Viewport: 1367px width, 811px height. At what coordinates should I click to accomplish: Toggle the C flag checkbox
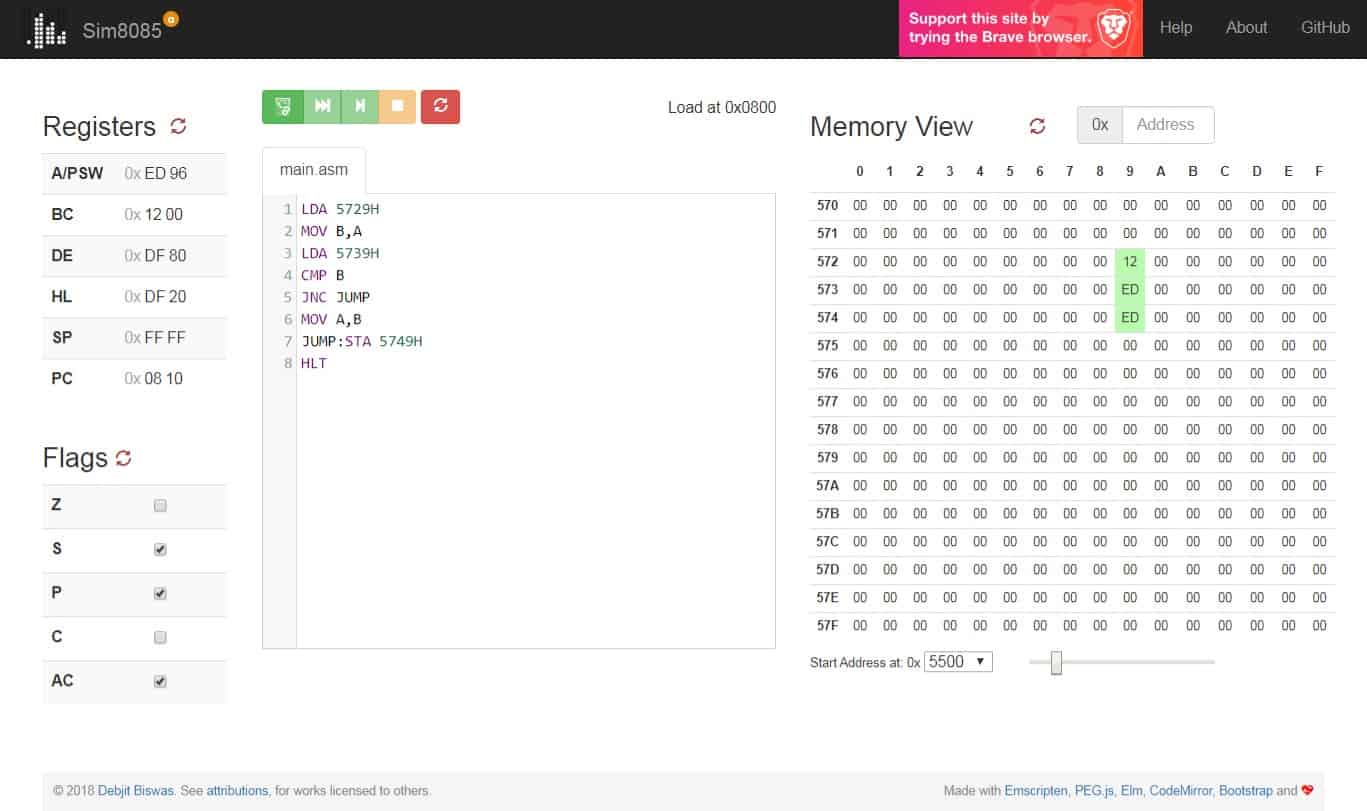160,638
